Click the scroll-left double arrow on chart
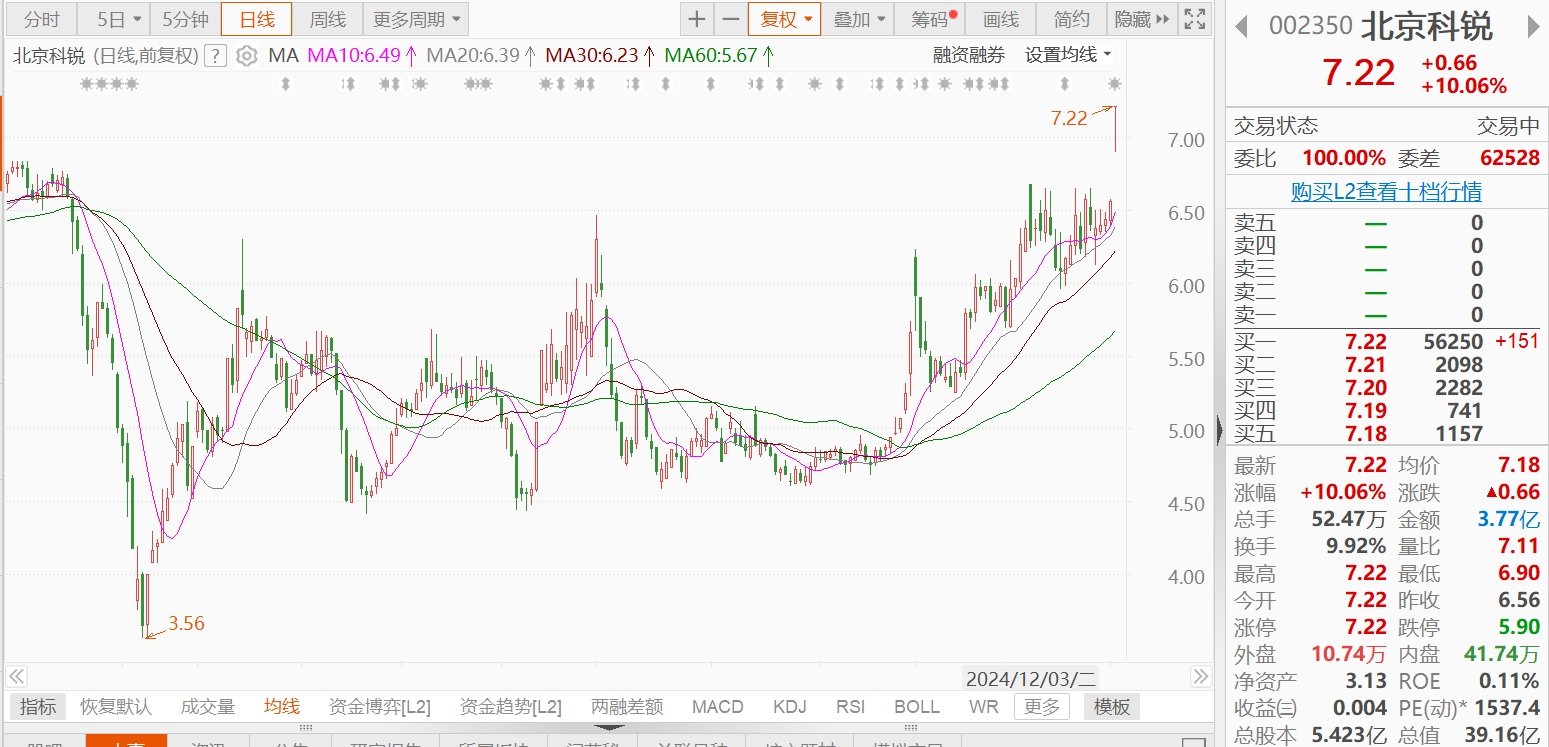 [16, 677]
